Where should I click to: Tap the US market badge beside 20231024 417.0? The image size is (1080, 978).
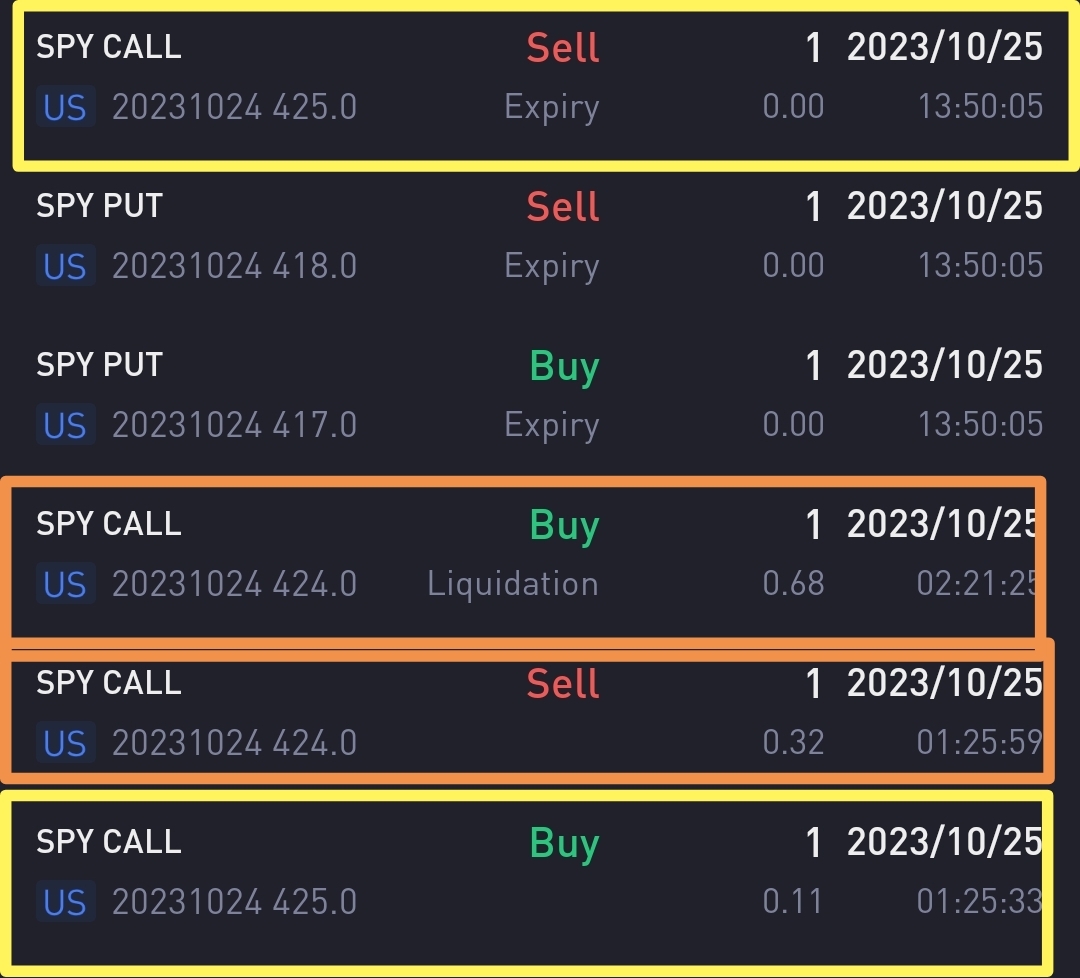[65, 425]
